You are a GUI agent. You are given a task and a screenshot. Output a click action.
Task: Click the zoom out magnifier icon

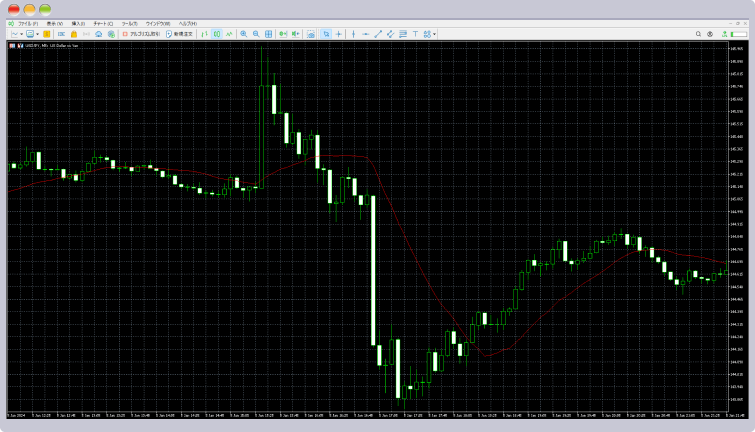coord(255,34)
